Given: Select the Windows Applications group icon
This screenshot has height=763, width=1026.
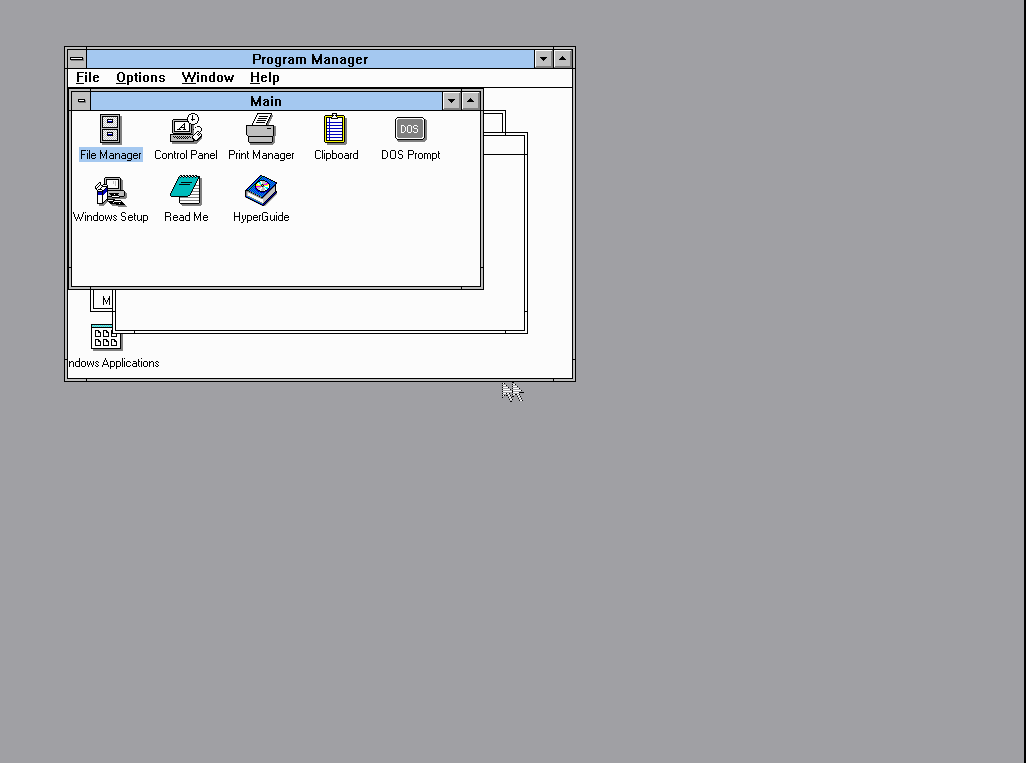Looking at the screenshot, I should [105, 337].
